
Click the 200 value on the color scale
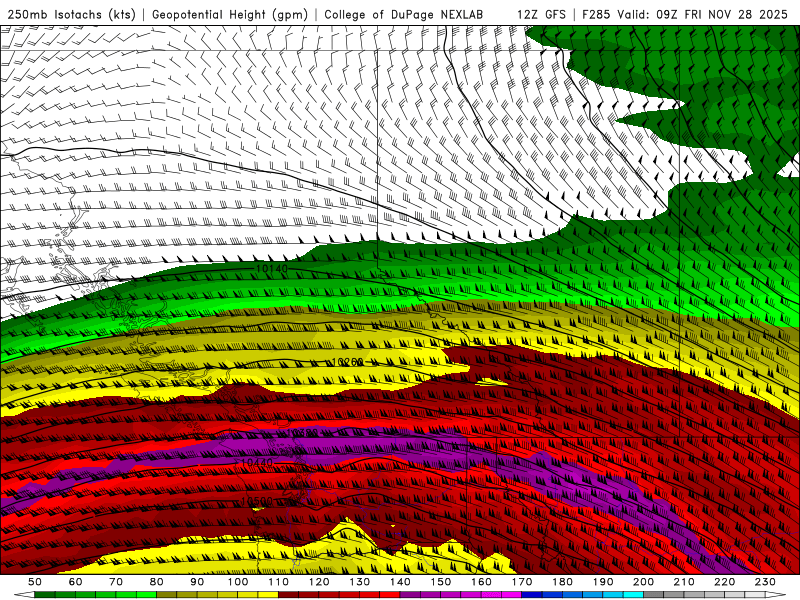pyautogui.click(x=643, y=582)
